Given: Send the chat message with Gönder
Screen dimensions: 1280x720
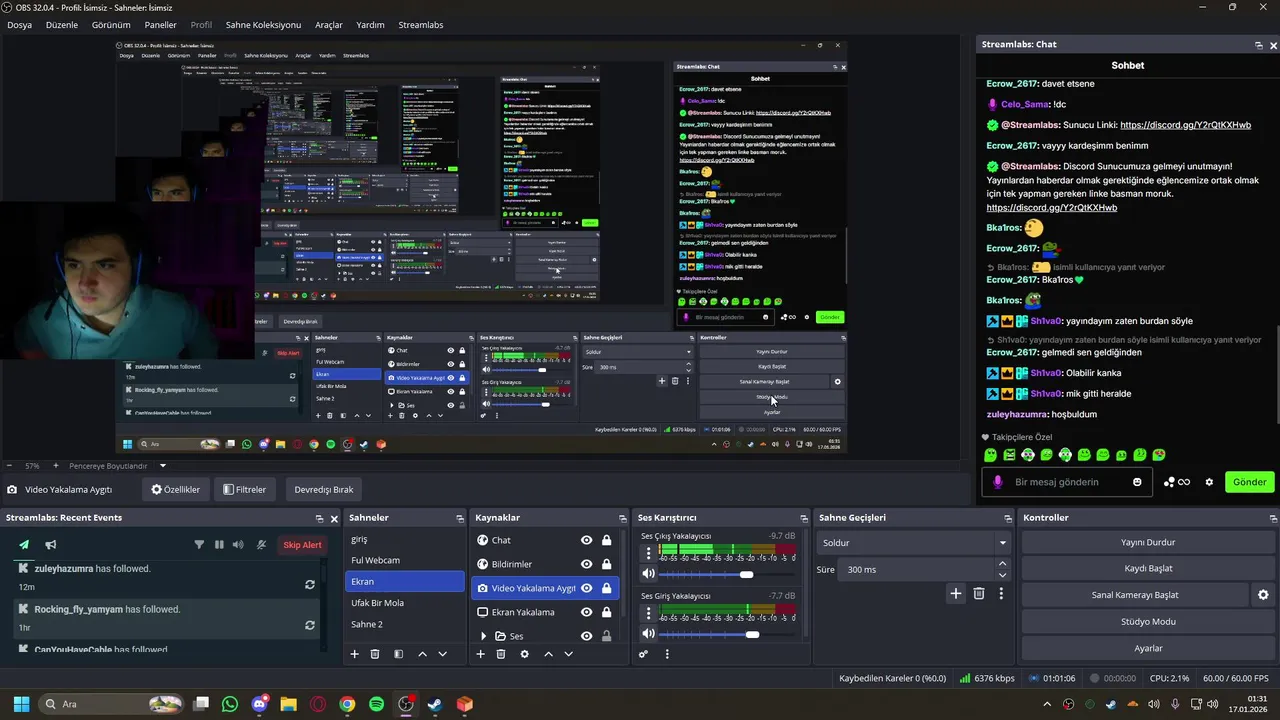Looking at the screenshot, I should 1249,482.
